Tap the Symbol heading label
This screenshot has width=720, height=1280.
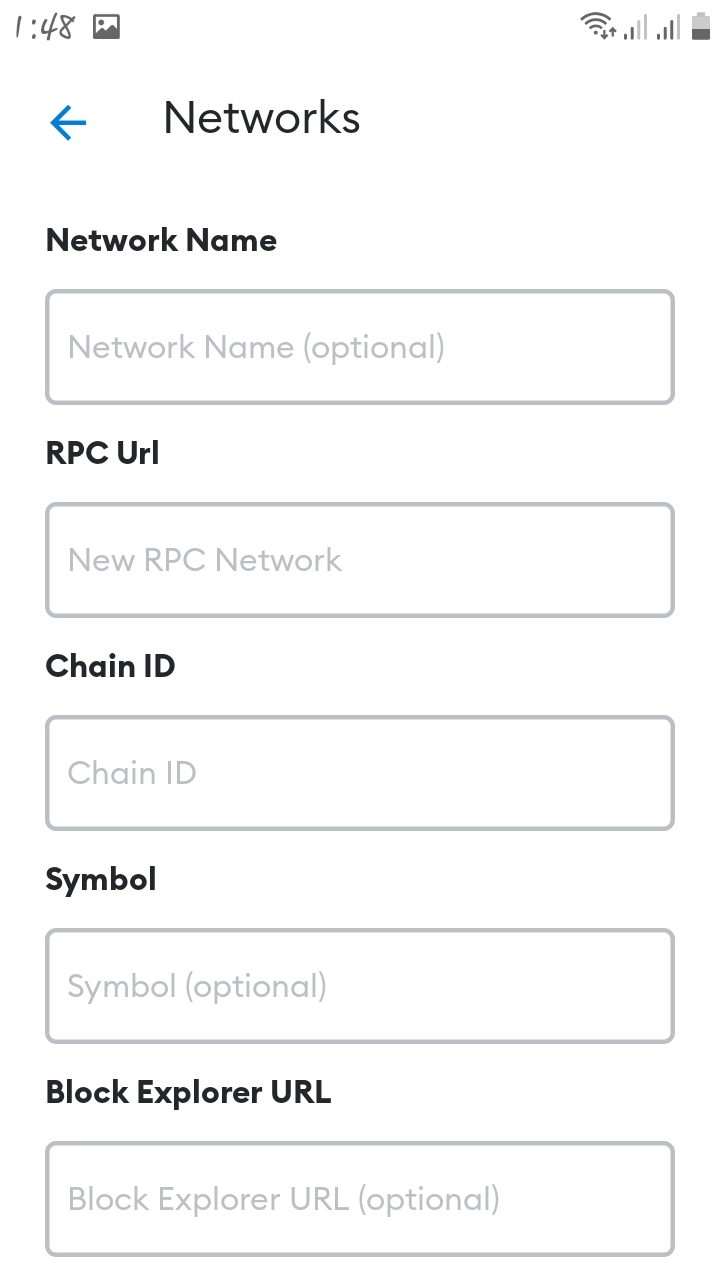pos(101,880)
